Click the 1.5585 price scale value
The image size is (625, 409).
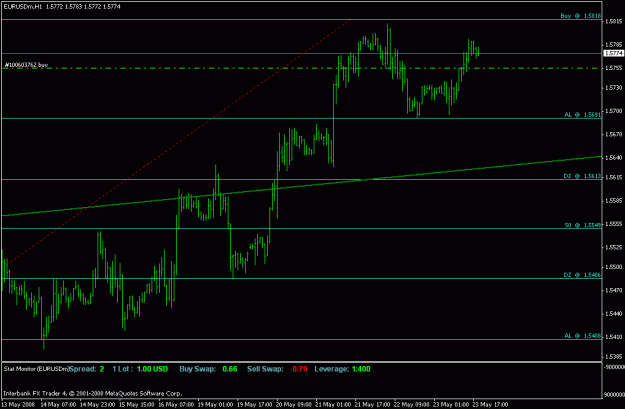point(614,201)
